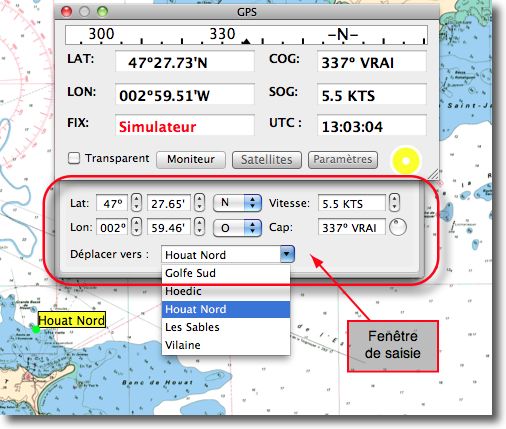Open the Paramètres button
This screenshot has height=429, width=506.
pyautogui.click(x=343, y=160)
